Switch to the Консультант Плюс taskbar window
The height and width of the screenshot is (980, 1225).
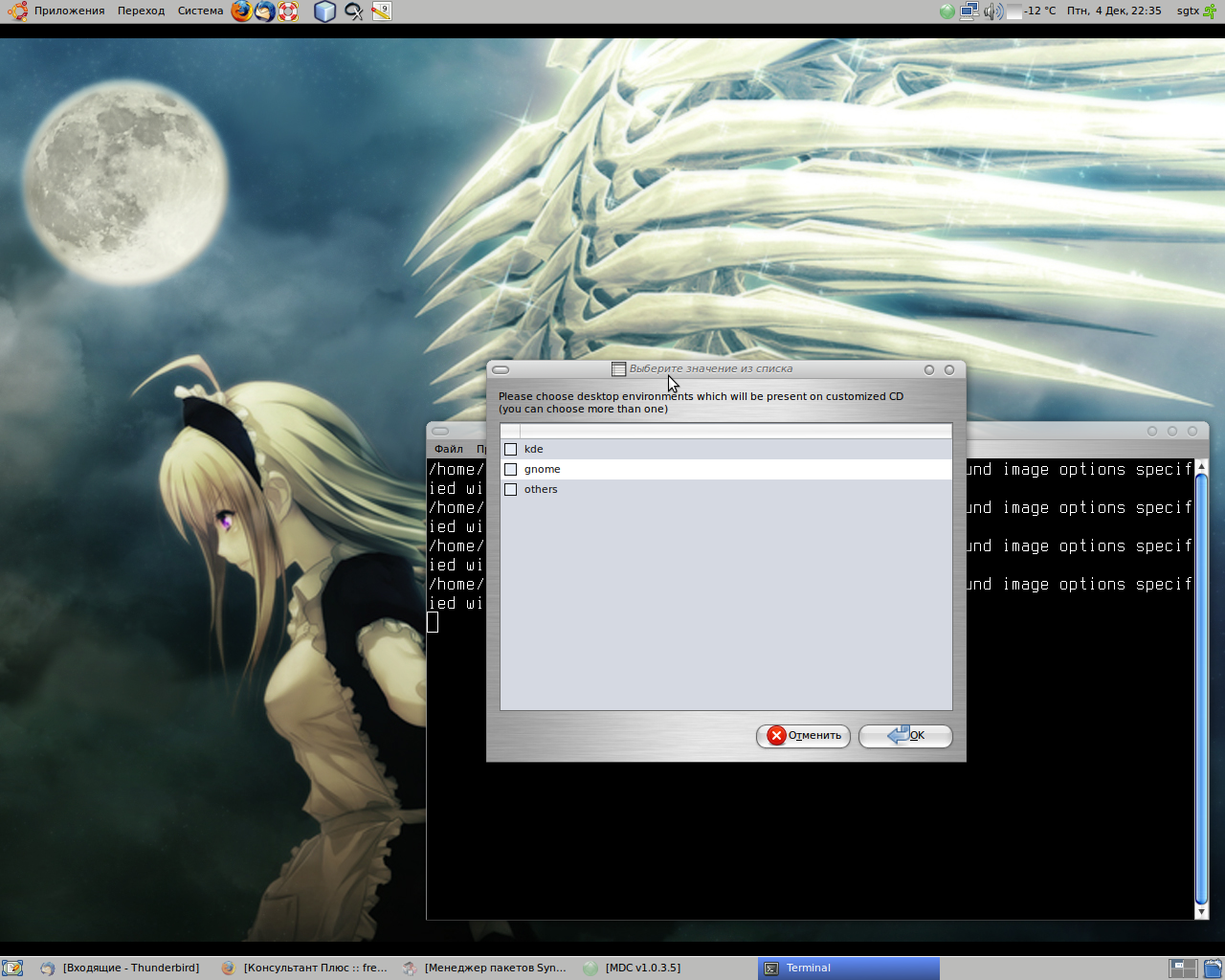[305, 969]
